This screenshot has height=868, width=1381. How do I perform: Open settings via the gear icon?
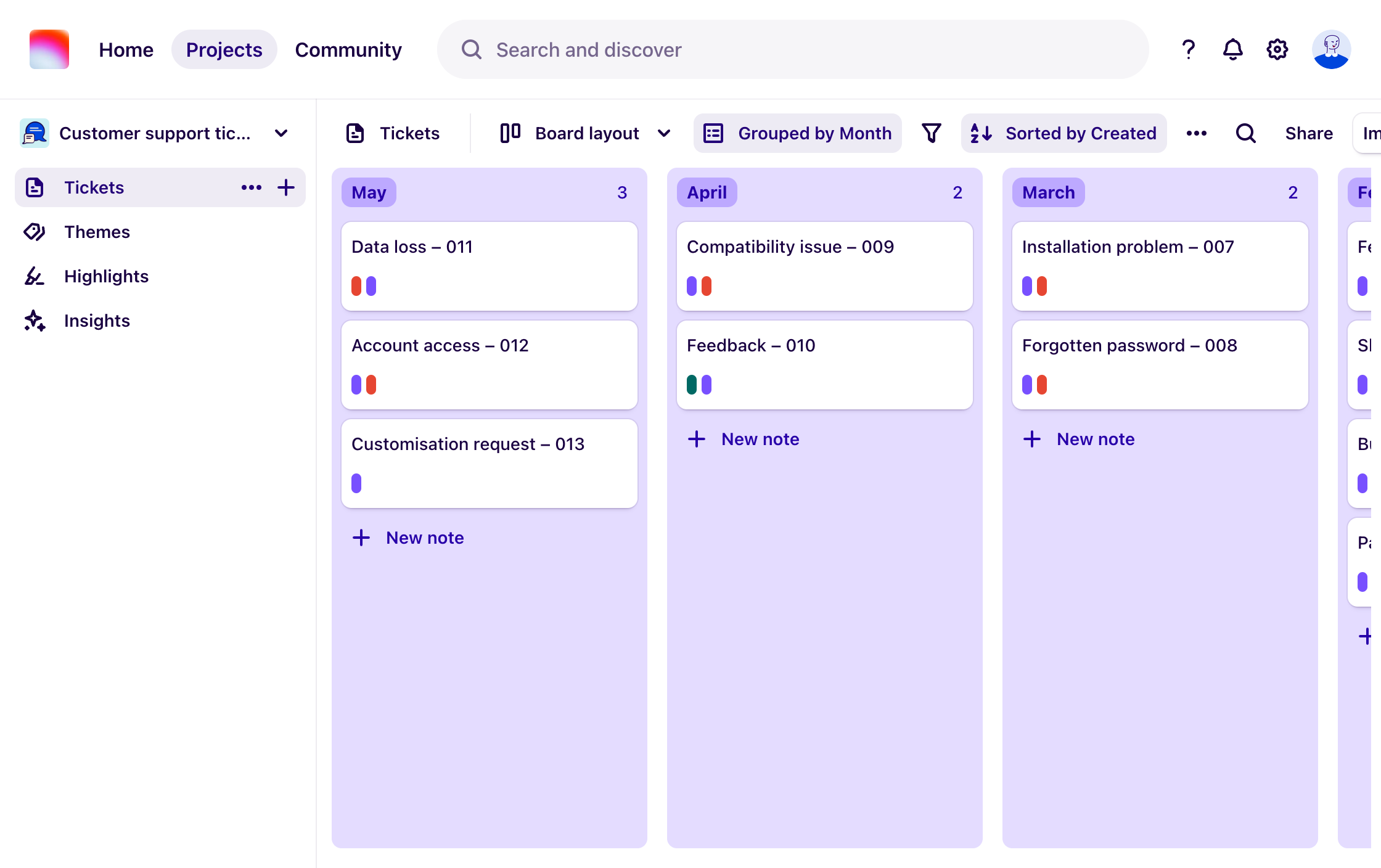[x=1277, y=49]
